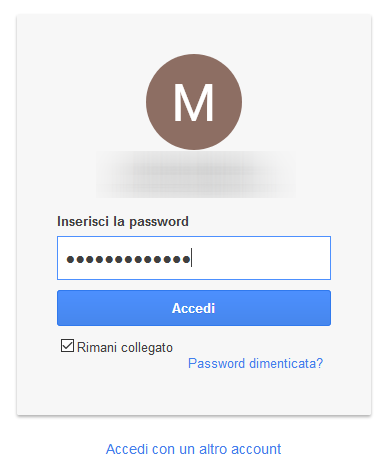Click the gray login card background
Image resolution: width=388 pixels, height=468 pixels.
(194, 393)
